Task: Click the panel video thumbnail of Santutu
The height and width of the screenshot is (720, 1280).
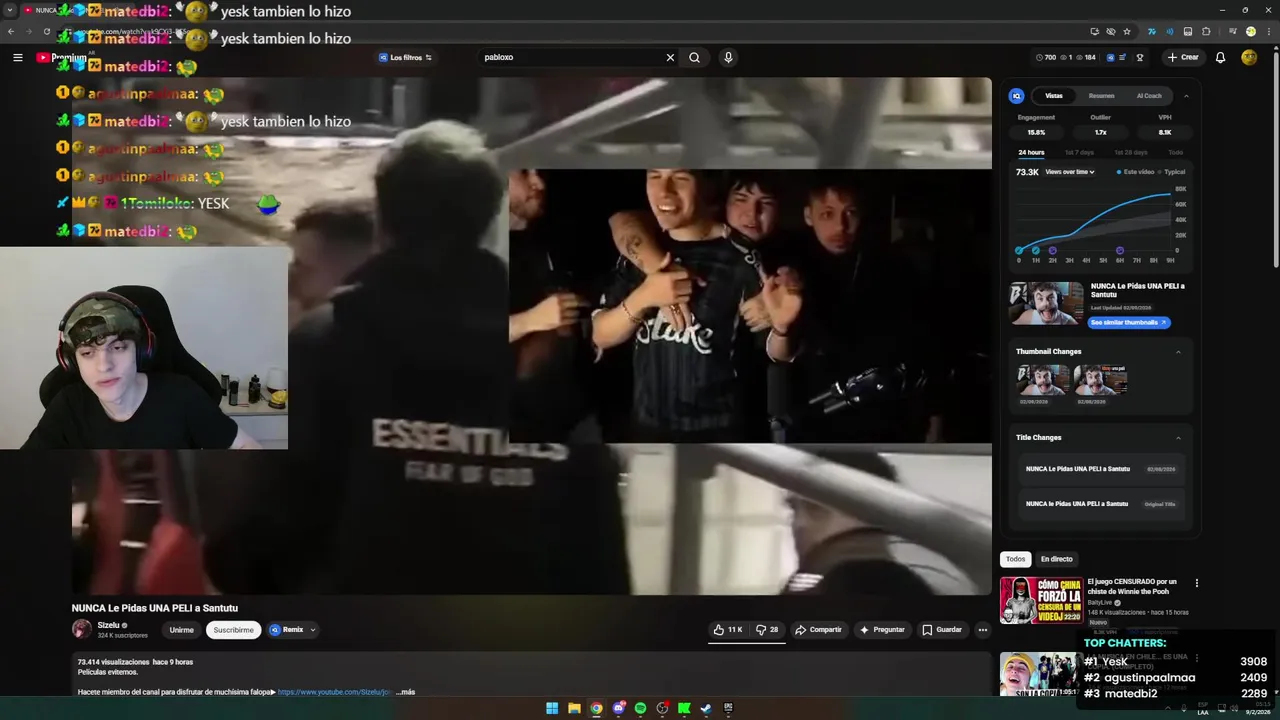Action: click(x=1045, y=303)
